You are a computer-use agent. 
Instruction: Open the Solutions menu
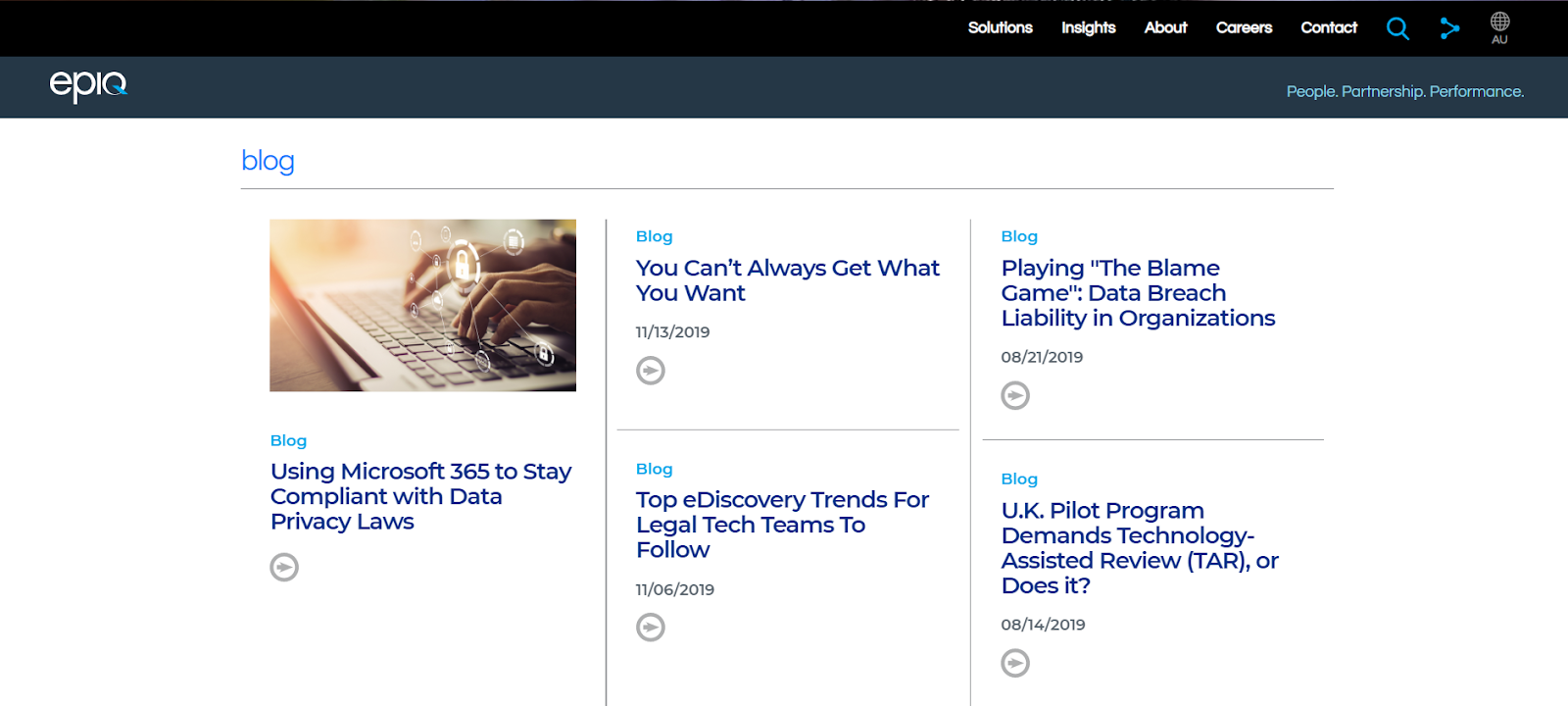pyautogui.click(x=1000, y=27)
